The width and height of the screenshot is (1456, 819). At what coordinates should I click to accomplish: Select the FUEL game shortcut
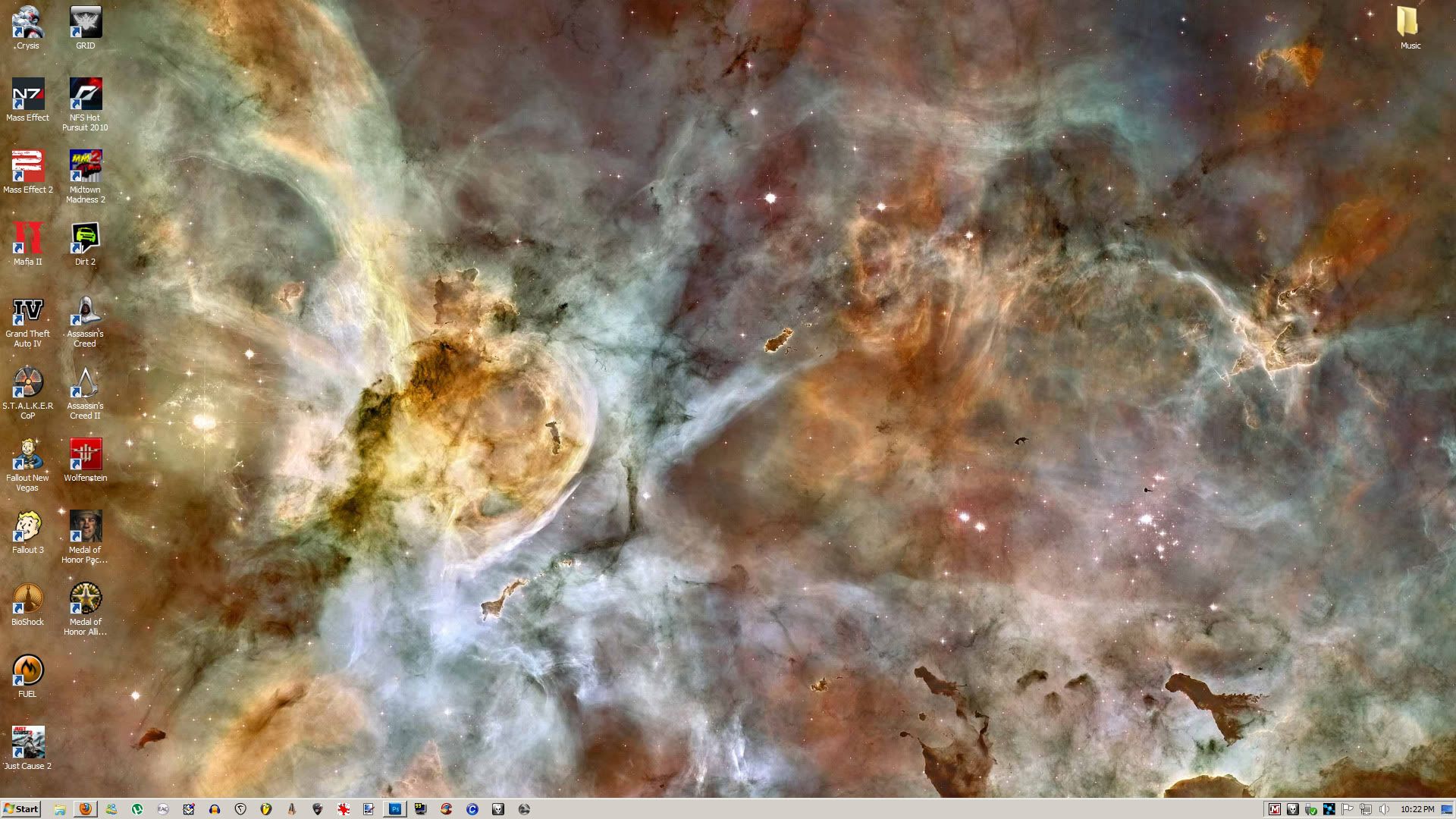[27, 671]
